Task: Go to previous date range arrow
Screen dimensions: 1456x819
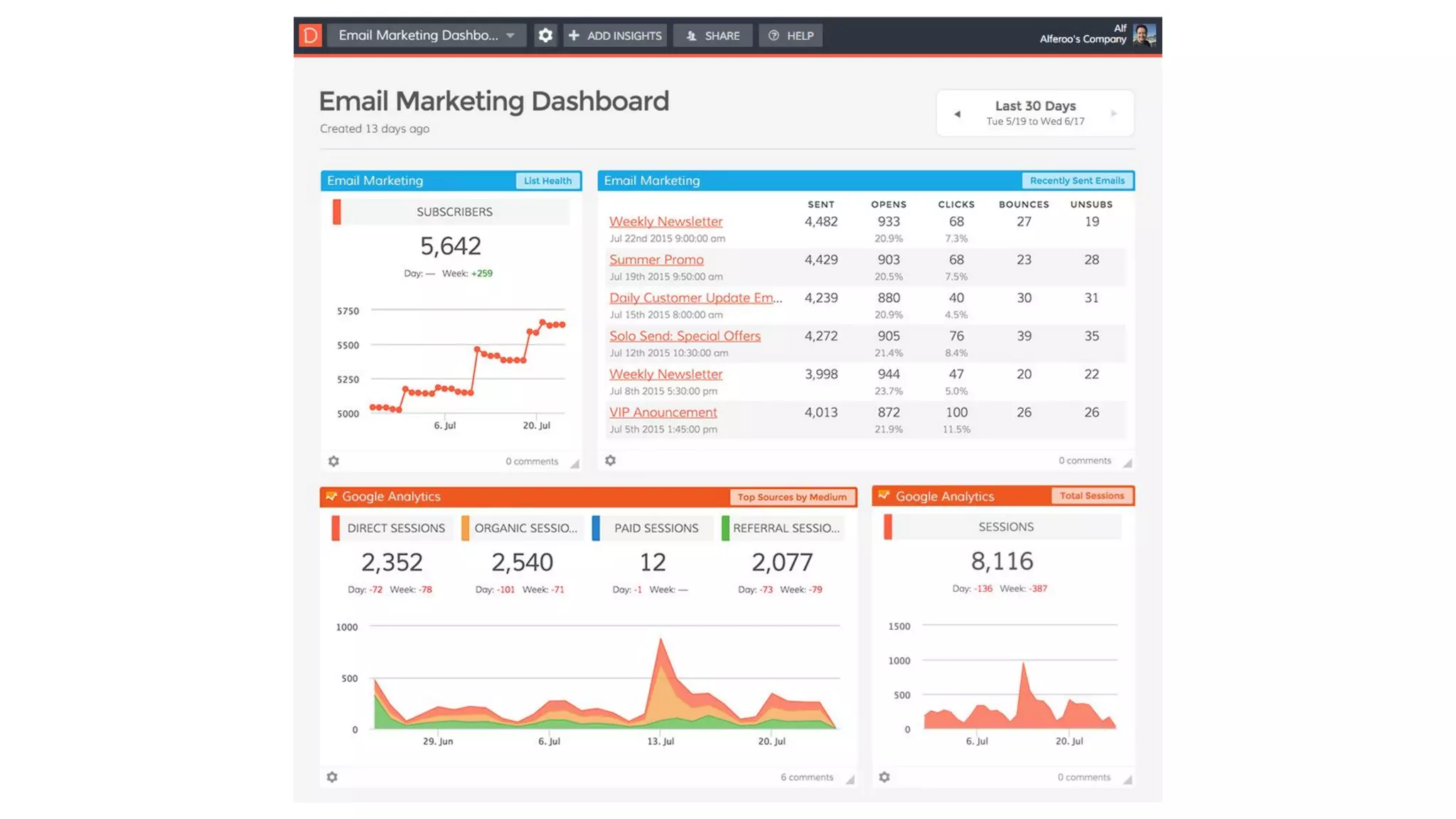Action: click(x=957, y=114)
